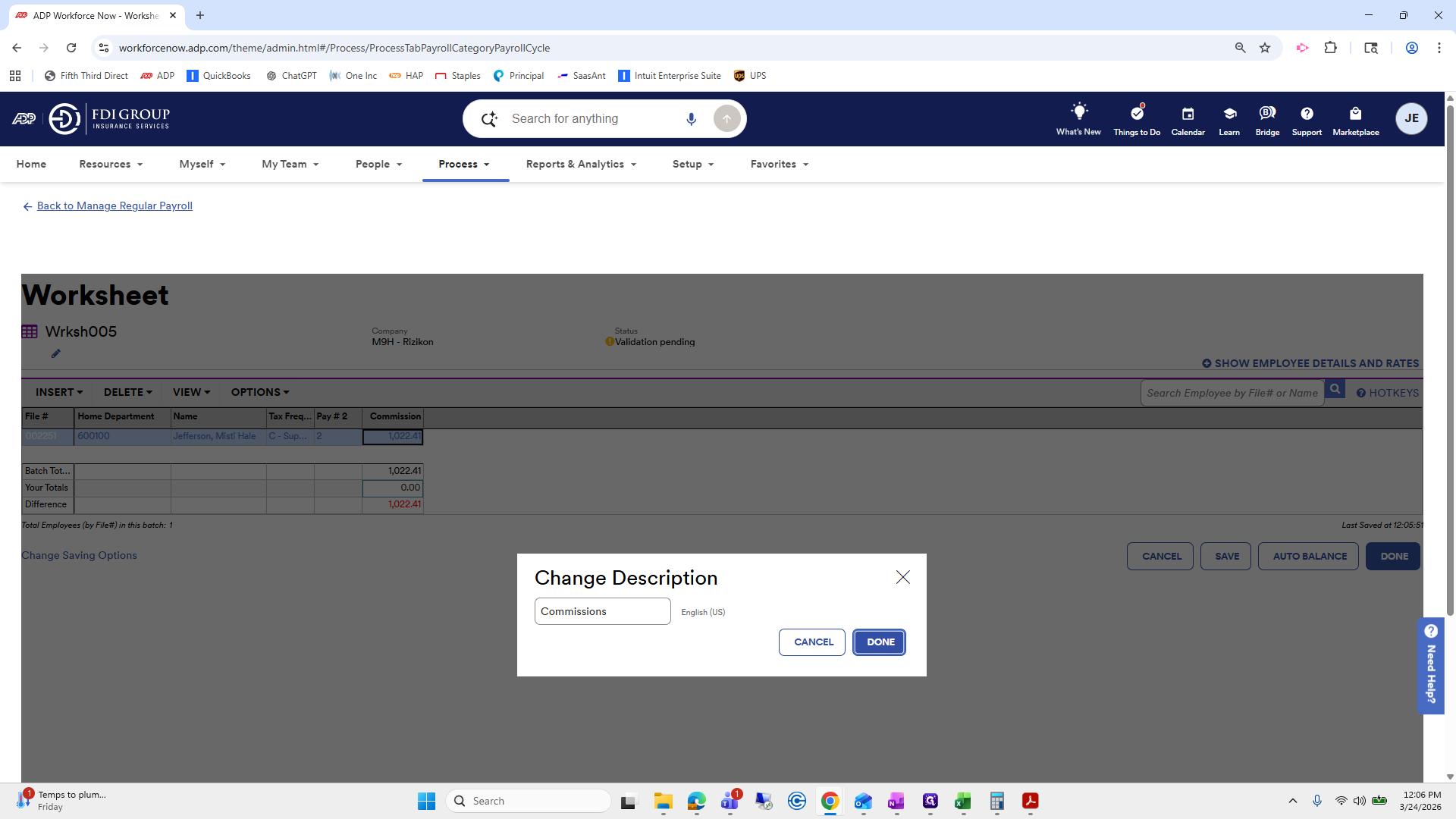
Task: Click the pencil icon to edit worksheet name
Action: tap(55, 353)
